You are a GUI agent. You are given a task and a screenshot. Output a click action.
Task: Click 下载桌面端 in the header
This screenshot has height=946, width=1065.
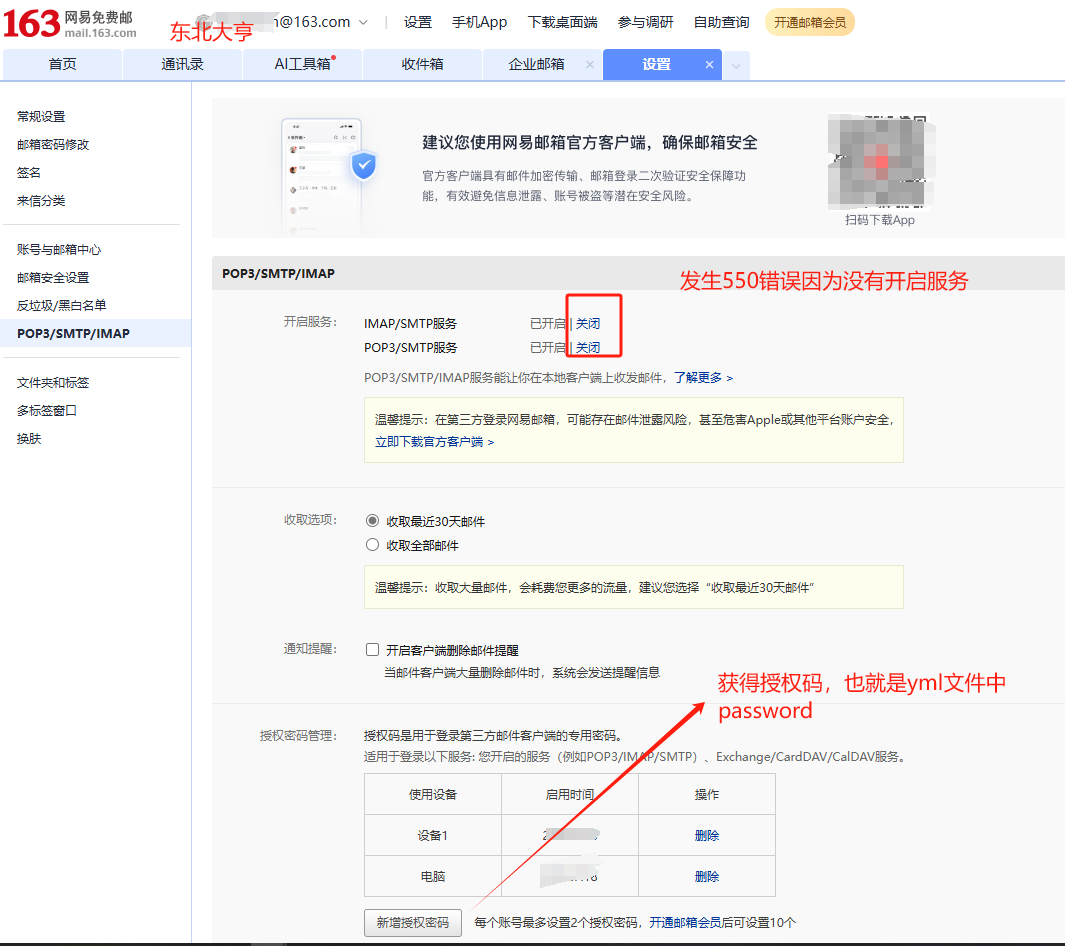click(562, 22)
